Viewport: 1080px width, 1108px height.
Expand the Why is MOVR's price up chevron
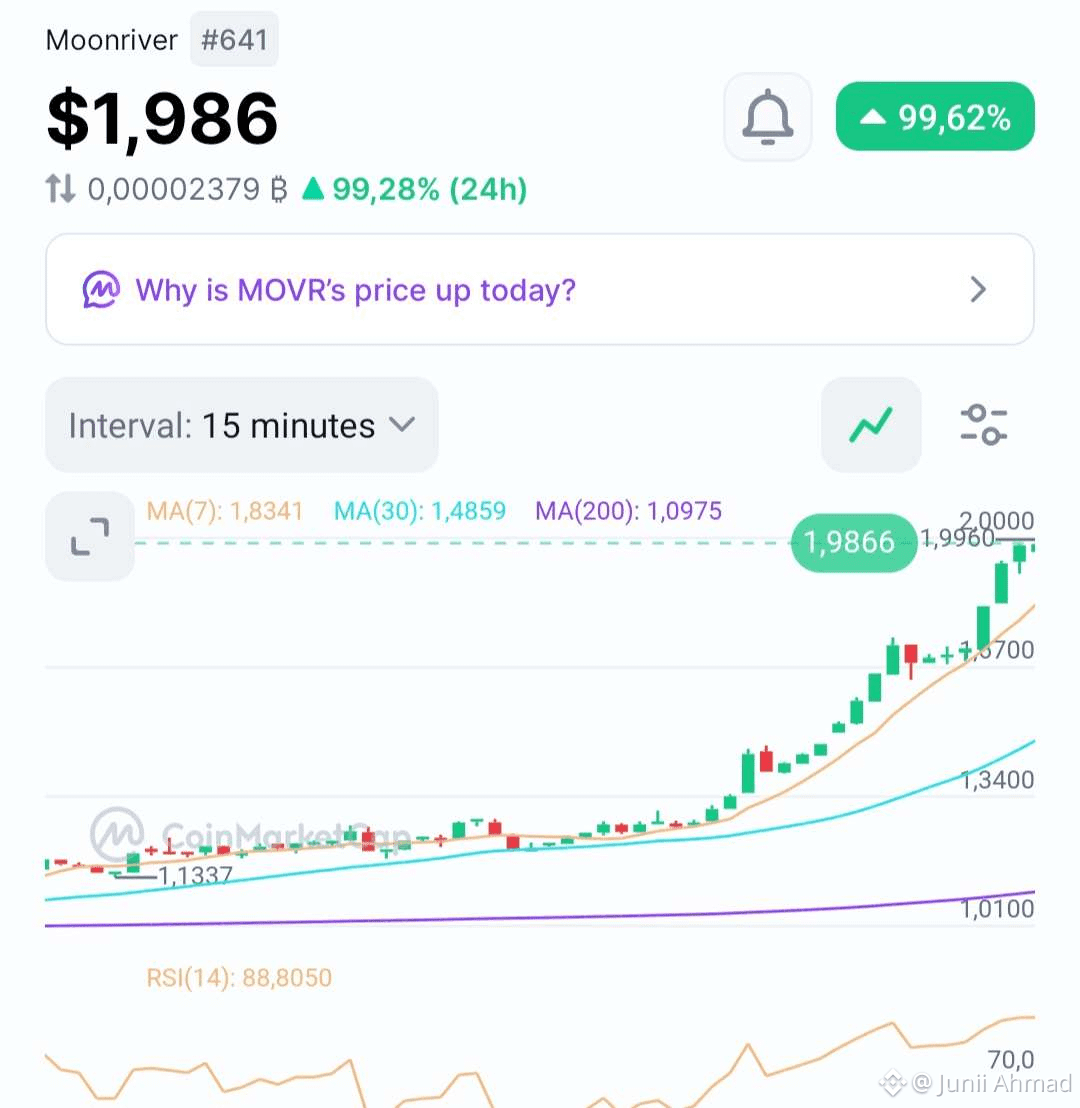point(978,290)
